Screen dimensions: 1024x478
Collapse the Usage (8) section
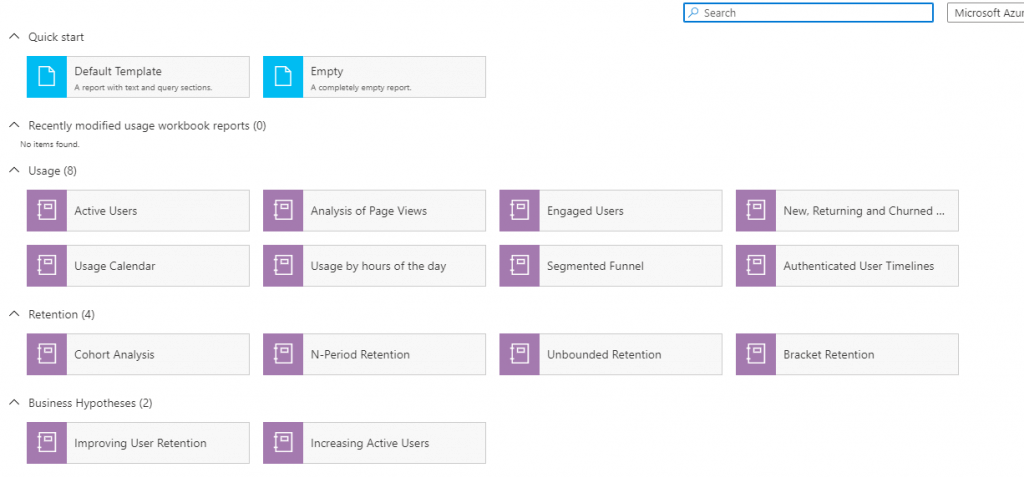point(13,170)
